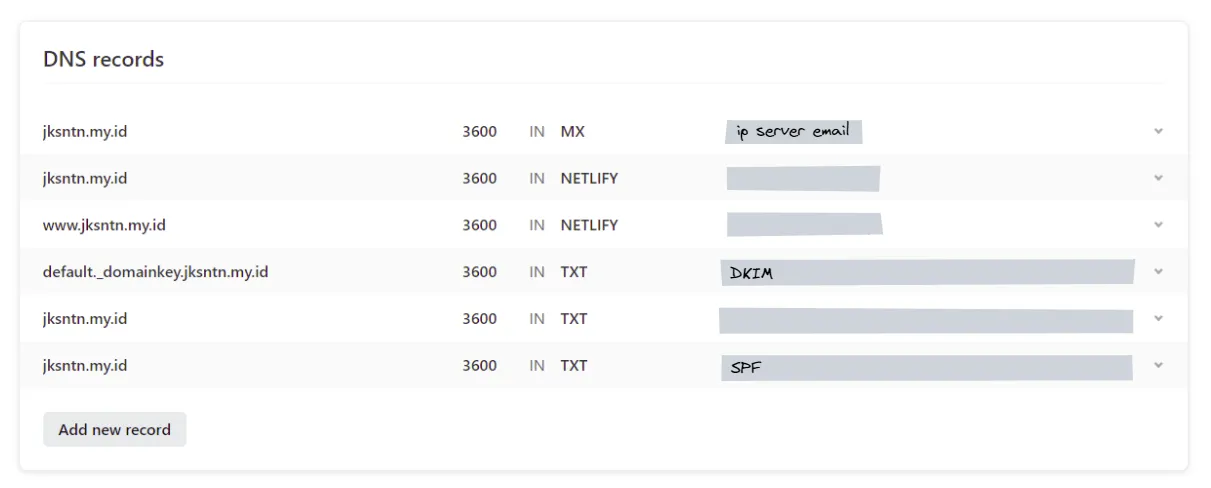Click the jksntn.my.id name in MX row

85,131
